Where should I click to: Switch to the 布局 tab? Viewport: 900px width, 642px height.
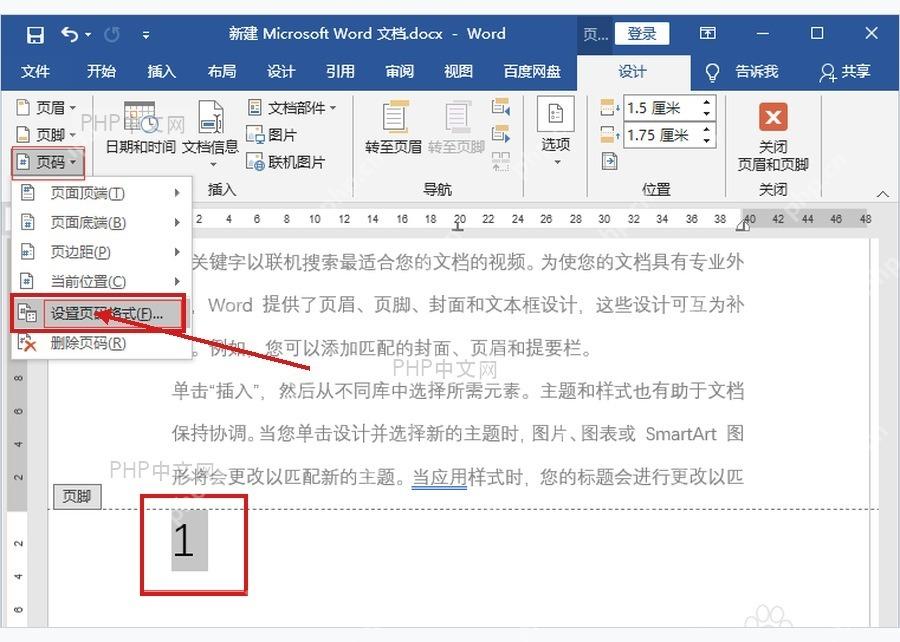pyautogui.click(x=222, y=72)
